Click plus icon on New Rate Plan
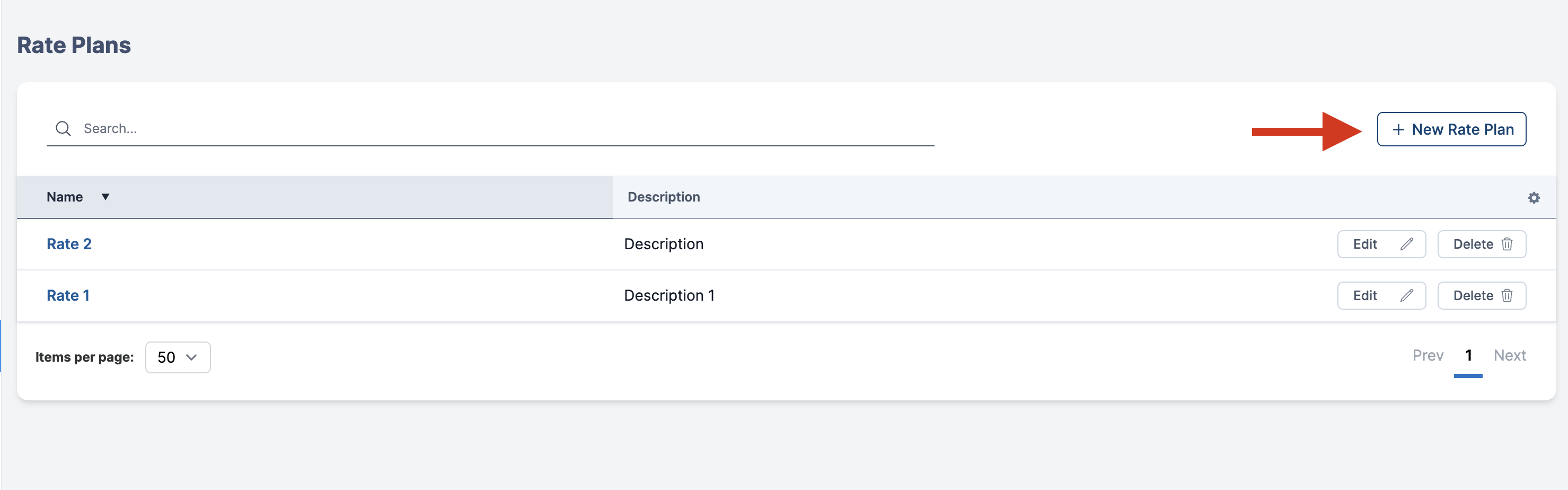 [x=1398, y=129]
